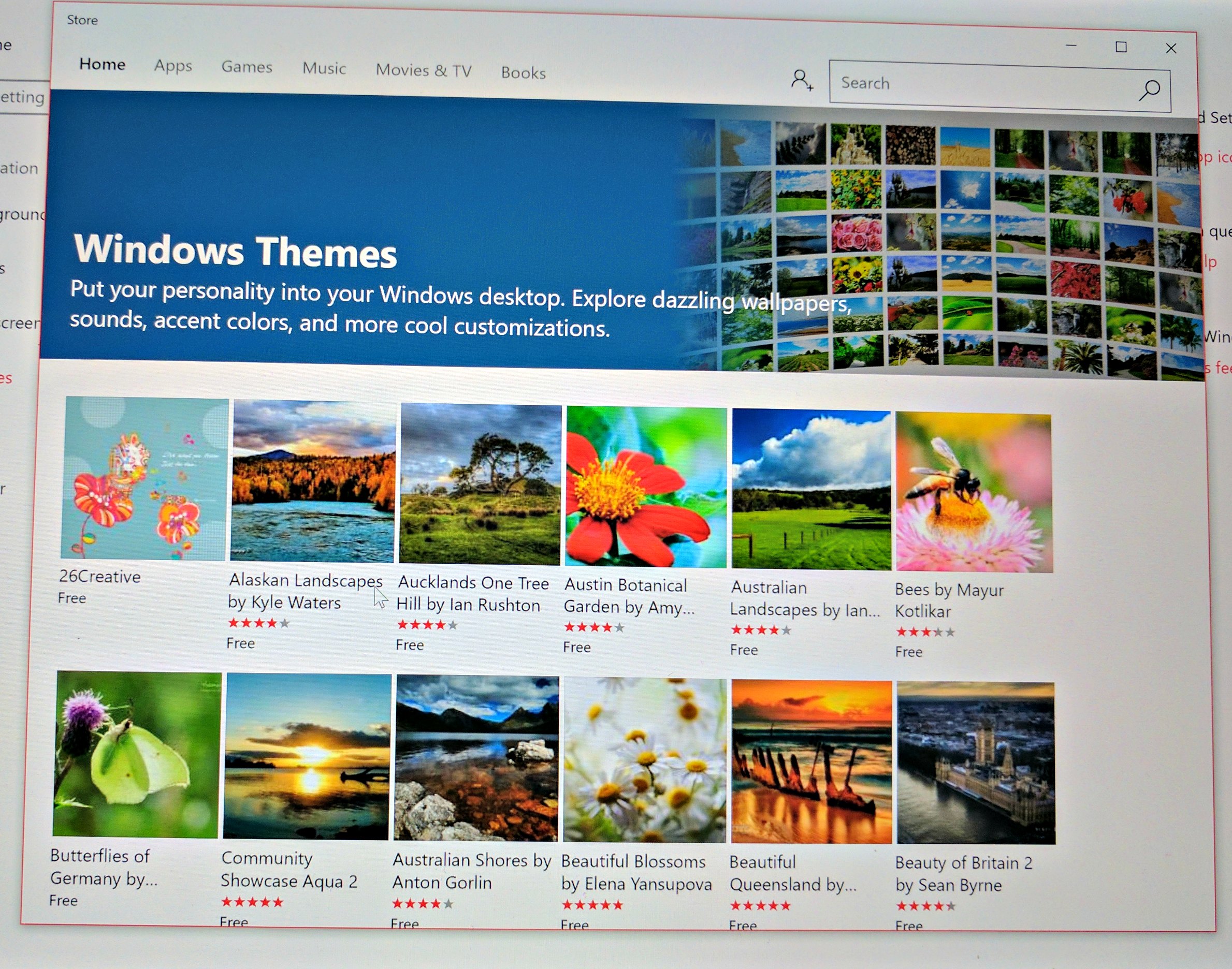The width and height of the screenshot is (1232, 969).
Task: Click star rating under Beauty of Britain 2
Action: (925, 906)
